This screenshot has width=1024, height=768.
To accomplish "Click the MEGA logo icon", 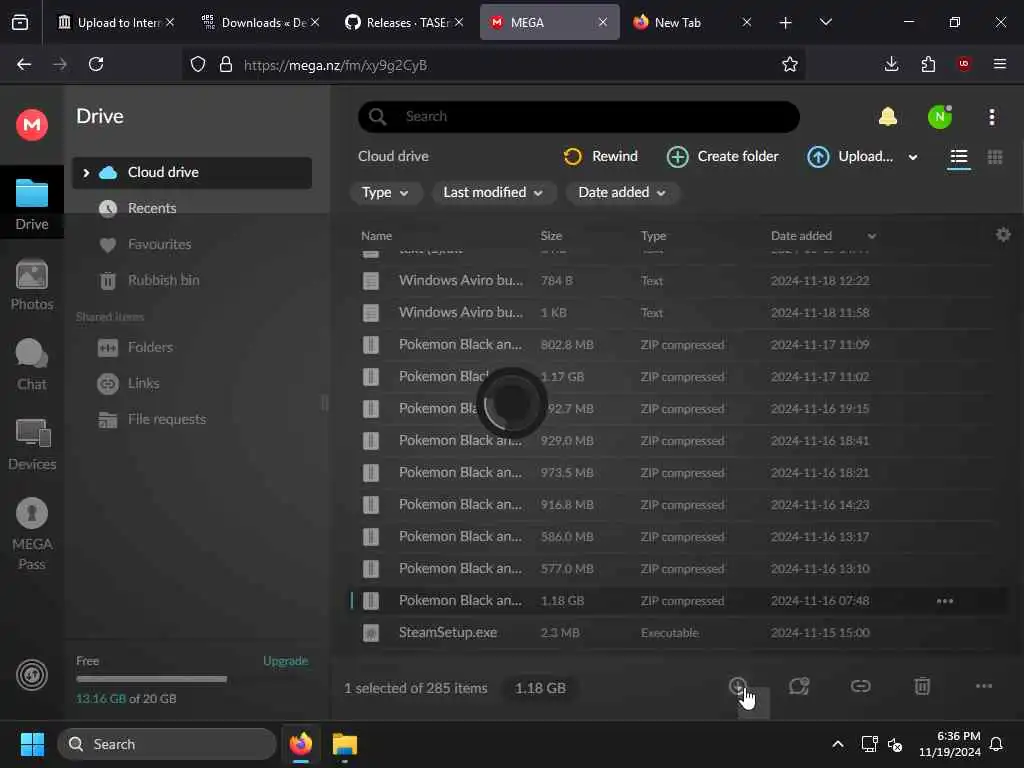I will tap(31, 124).
